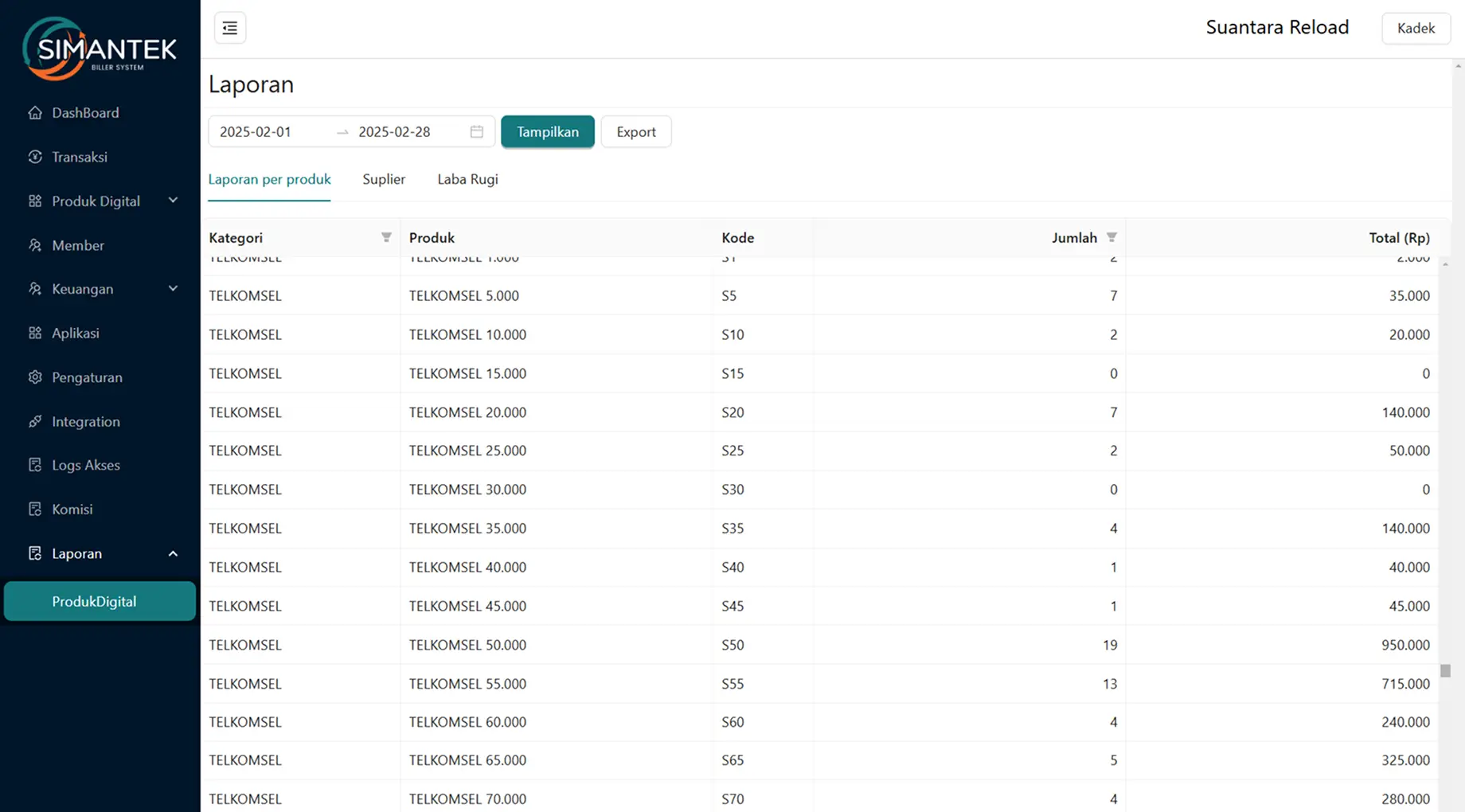The height and width of the screenshot is (812, 1465).
Task: Click the DashBoard home icon
Action: coord(35,112)
